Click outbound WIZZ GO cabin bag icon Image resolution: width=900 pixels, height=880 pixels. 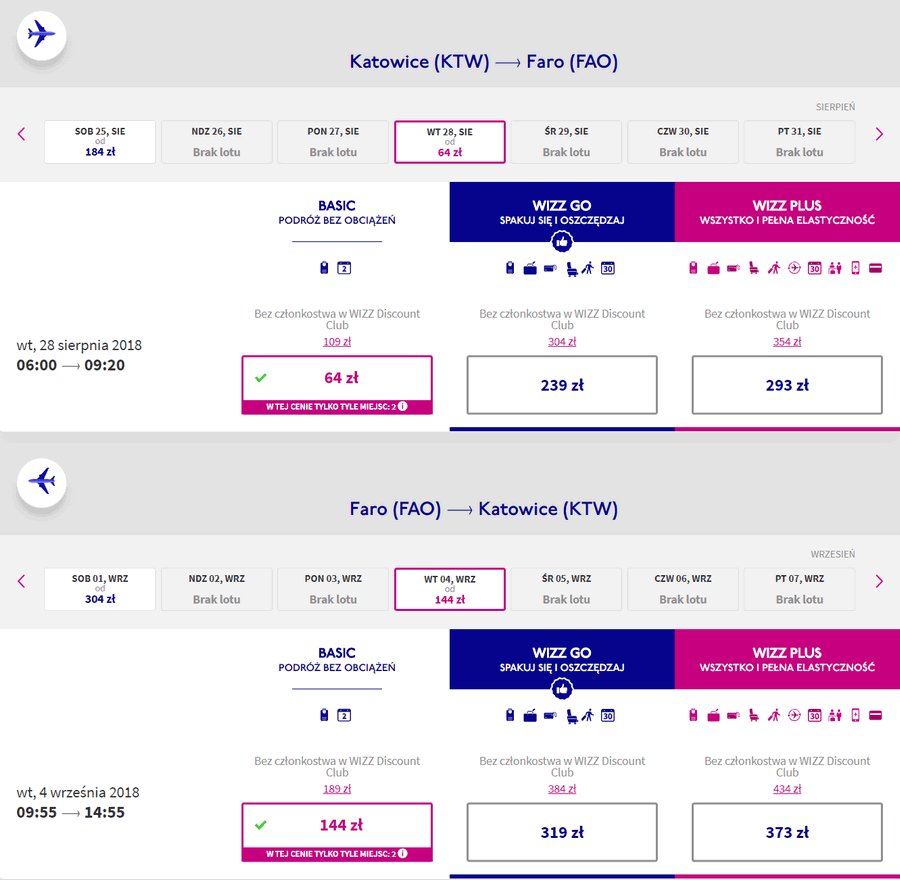pos(510,268)
